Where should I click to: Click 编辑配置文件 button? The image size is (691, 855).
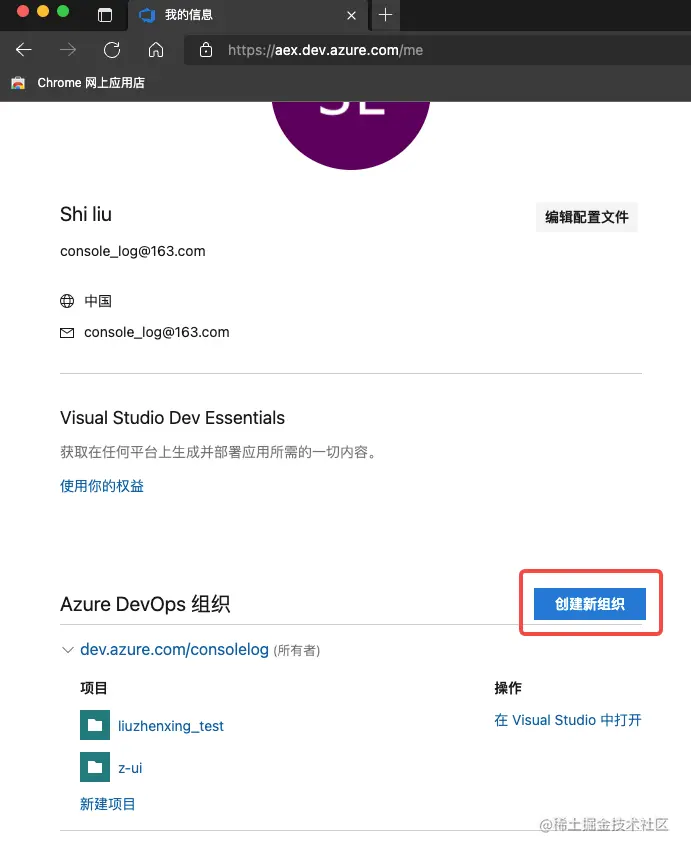[x=586, y=217]
